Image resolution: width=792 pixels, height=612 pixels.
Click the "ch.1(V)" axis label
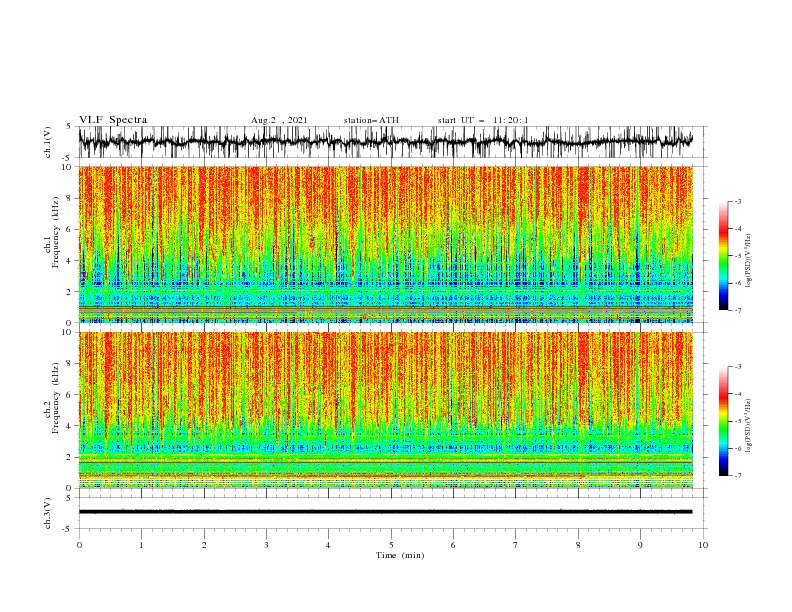(x=48, y=142)
